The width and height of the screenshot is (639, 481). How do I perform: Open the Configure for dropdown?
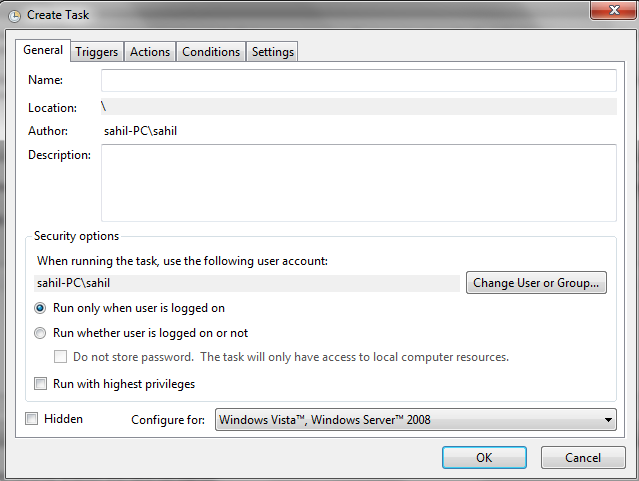tap(416, 420)
